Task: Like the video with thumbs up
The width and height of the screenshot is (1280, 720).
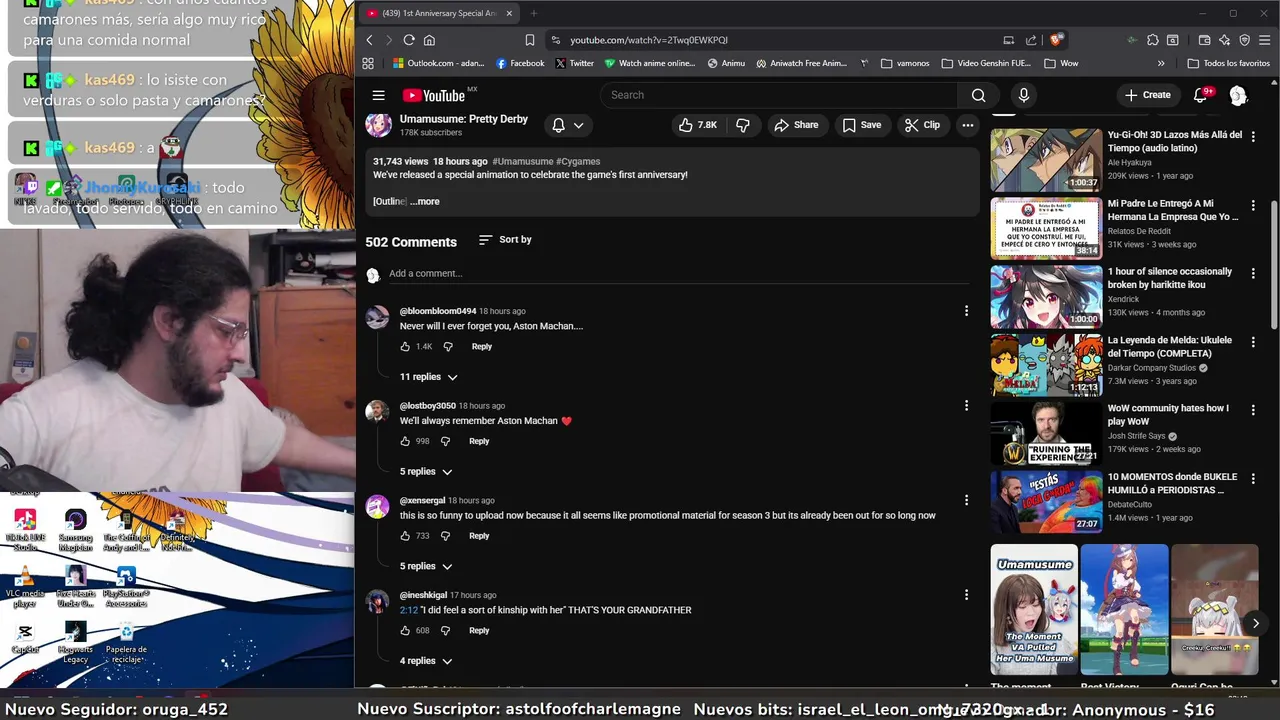Action: pyautogui.click(x=697, y=125)
